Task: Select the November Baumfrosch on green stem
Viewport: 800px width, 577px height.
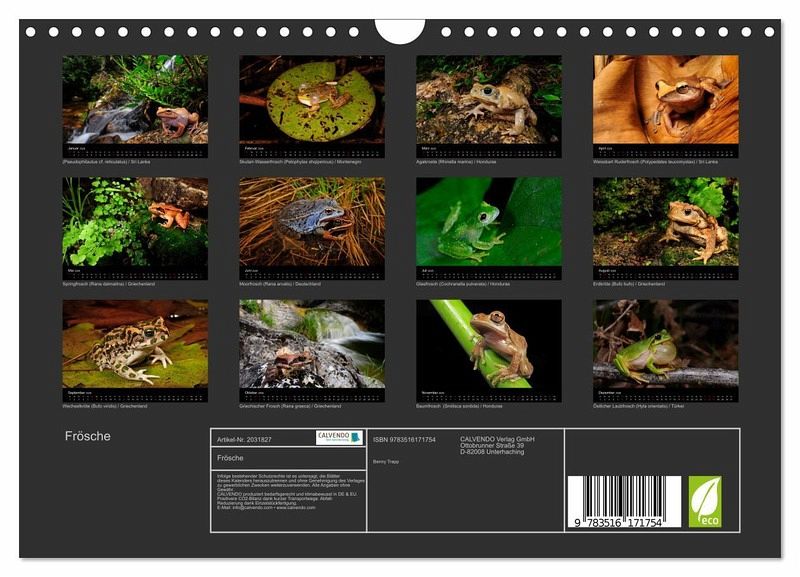Action: 489,345
